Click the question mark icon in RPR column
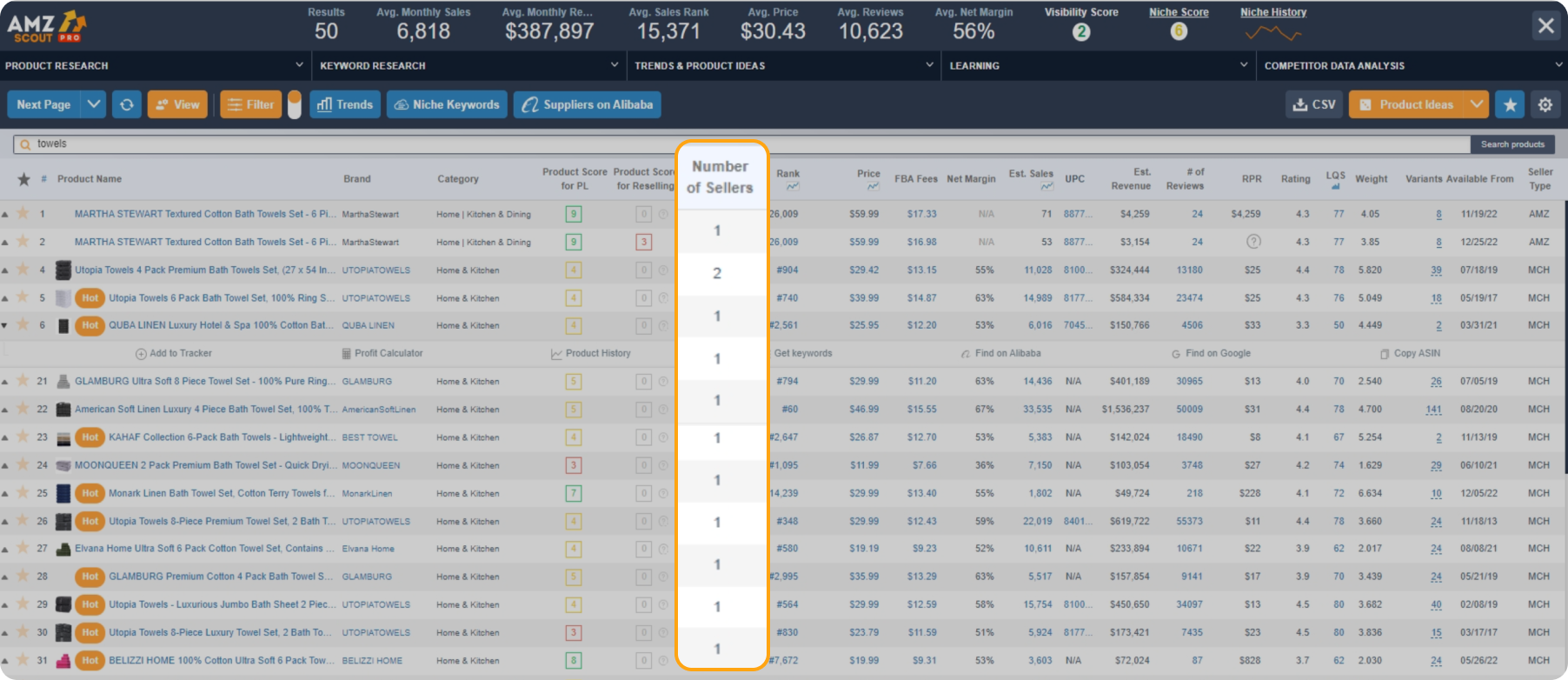Screen dimensions: 1568x680 1253,242
